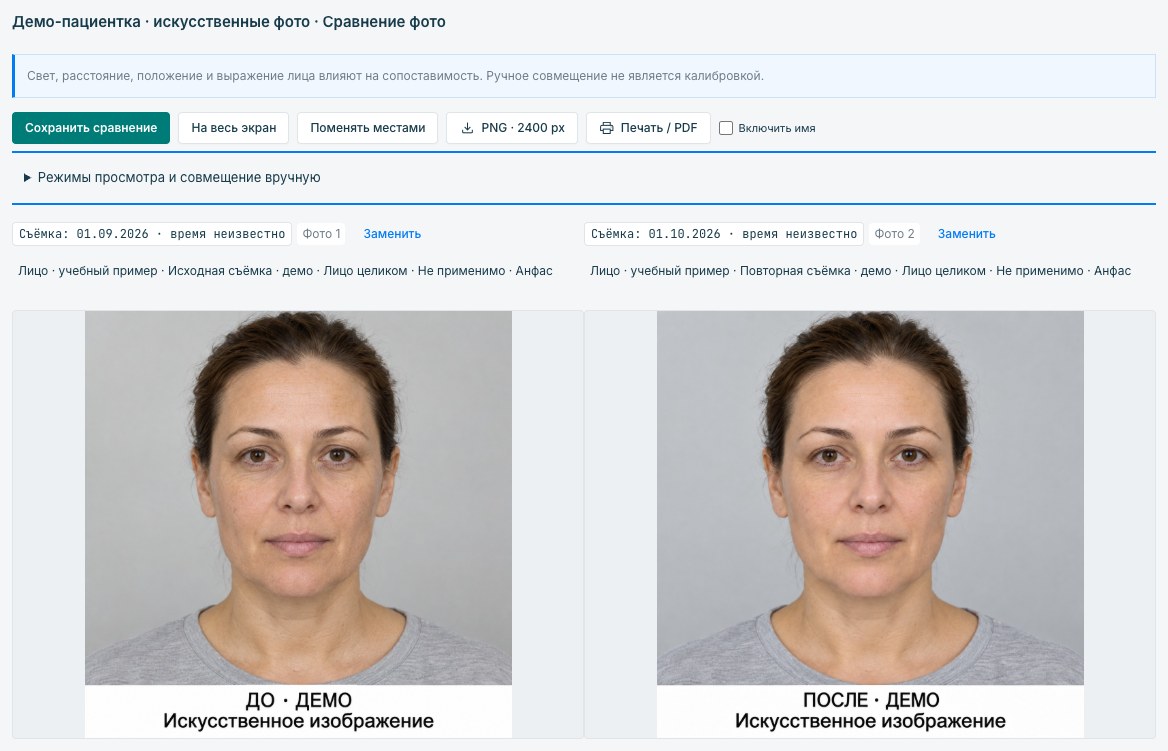
Task: Click the Исходная съёмка tags line
Action: [x=285, y=270]
